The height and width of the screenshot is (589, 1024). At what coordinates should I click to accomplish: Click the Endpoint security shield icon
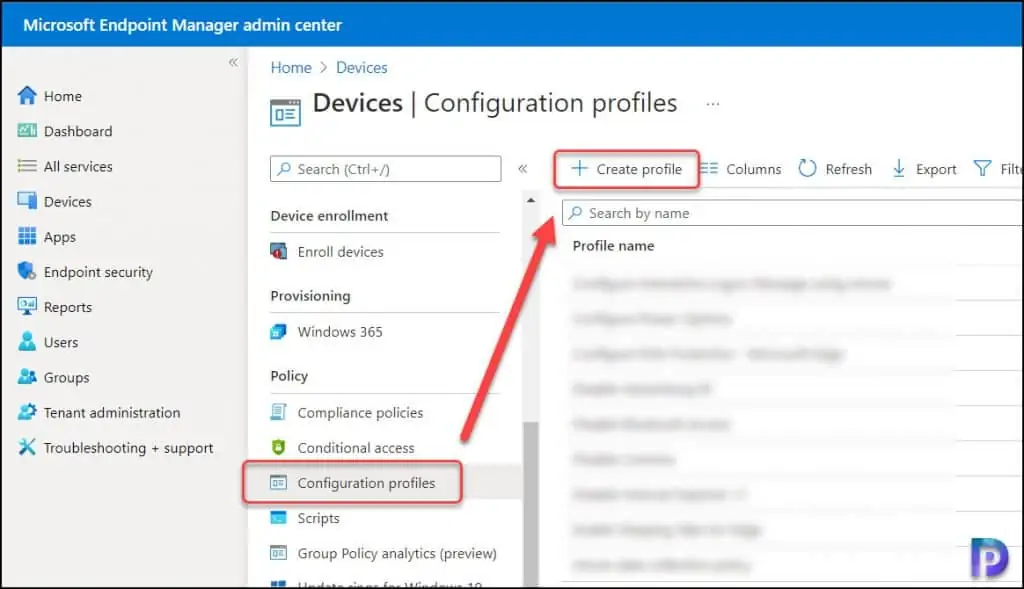[27, 271]
